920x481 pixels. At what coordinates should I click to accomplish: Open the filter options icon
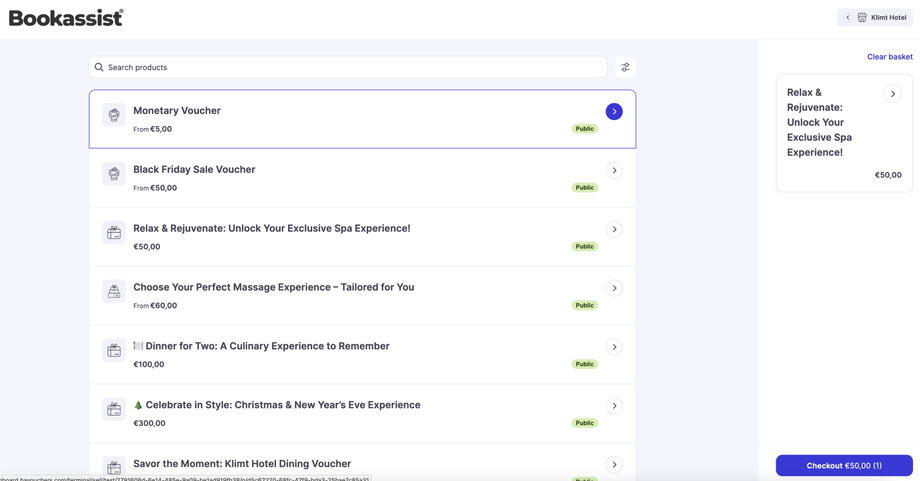(x=625, y=67)
